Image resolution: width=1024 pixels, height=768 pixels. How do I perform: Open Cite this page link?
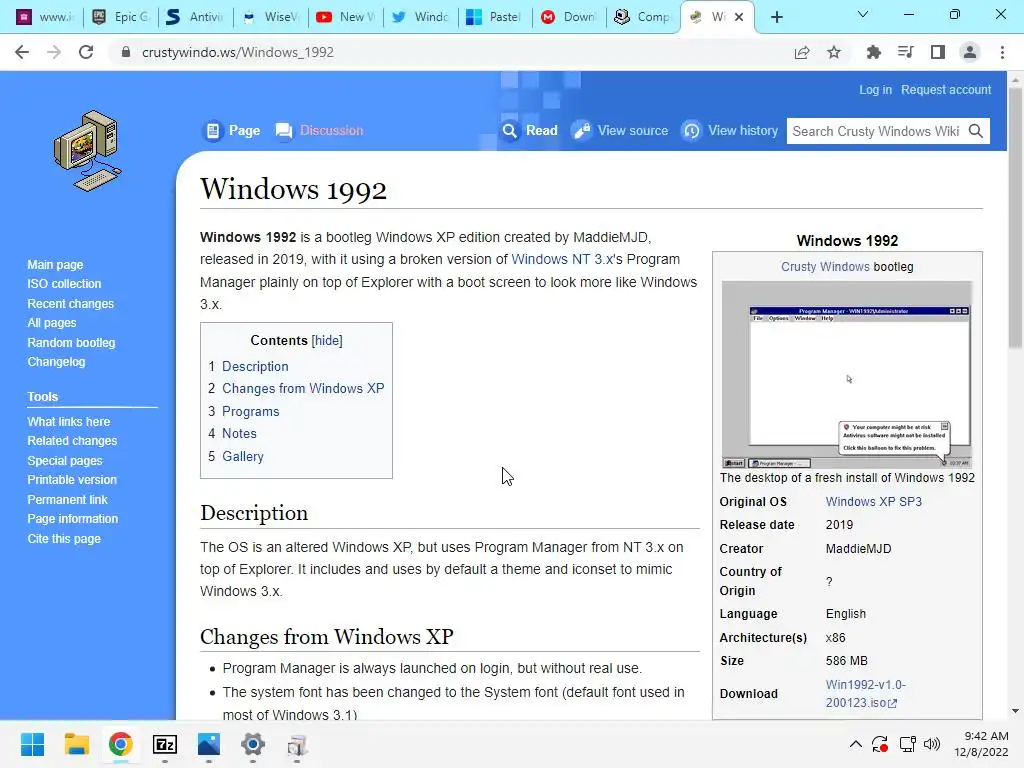64,539
